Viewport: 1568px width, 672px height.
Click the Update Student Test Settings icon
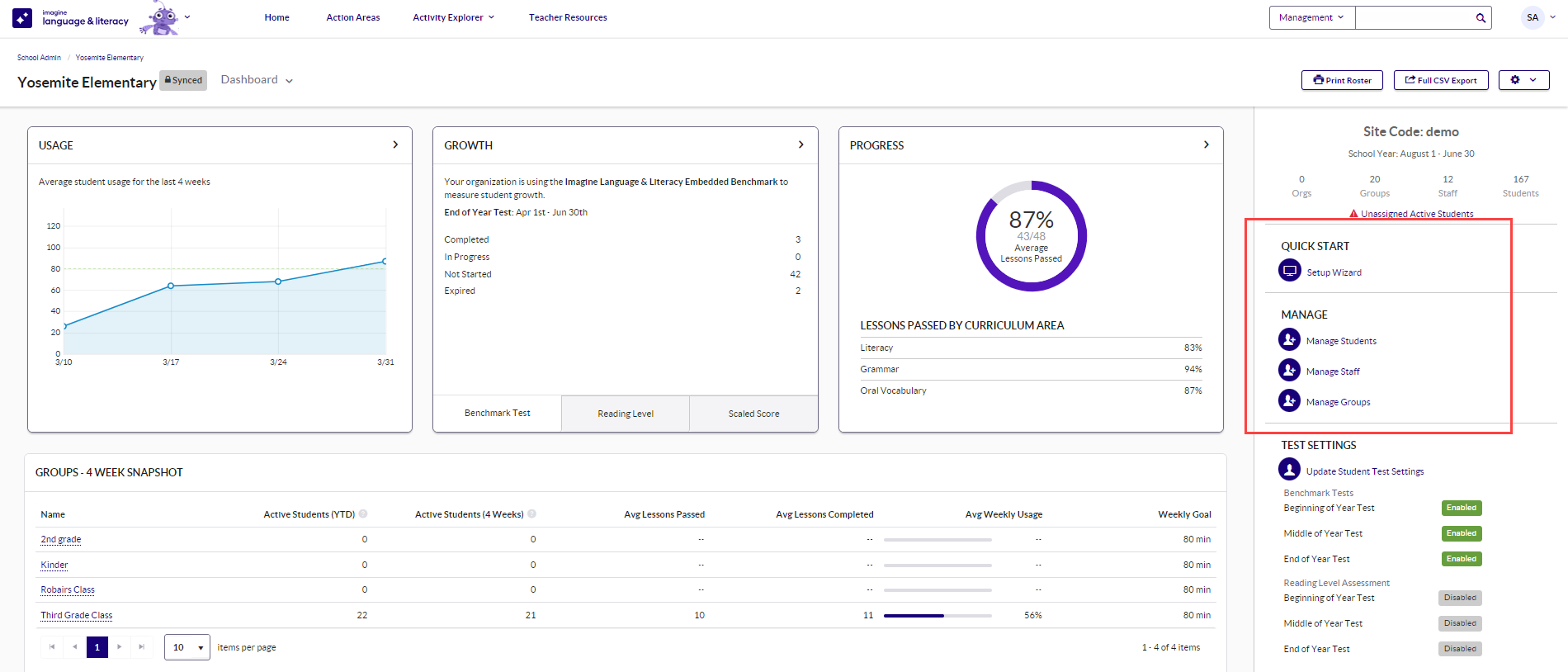pyautogui.click(x=1289, y=470)
